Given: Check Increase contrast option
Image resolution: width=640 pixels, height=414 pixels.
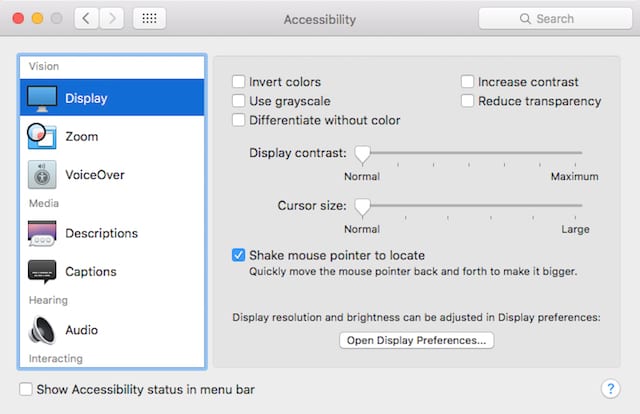Looking at the screenshot, I should pos(468,82).
